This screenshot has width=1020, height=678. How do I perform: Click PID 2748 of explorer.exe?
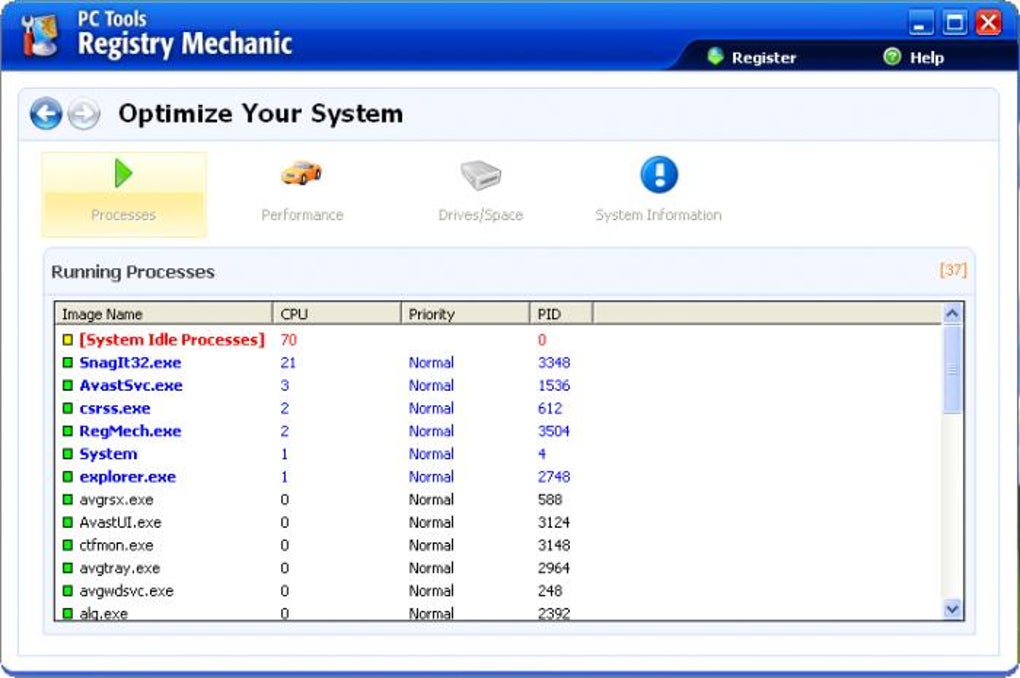[554, 476]
